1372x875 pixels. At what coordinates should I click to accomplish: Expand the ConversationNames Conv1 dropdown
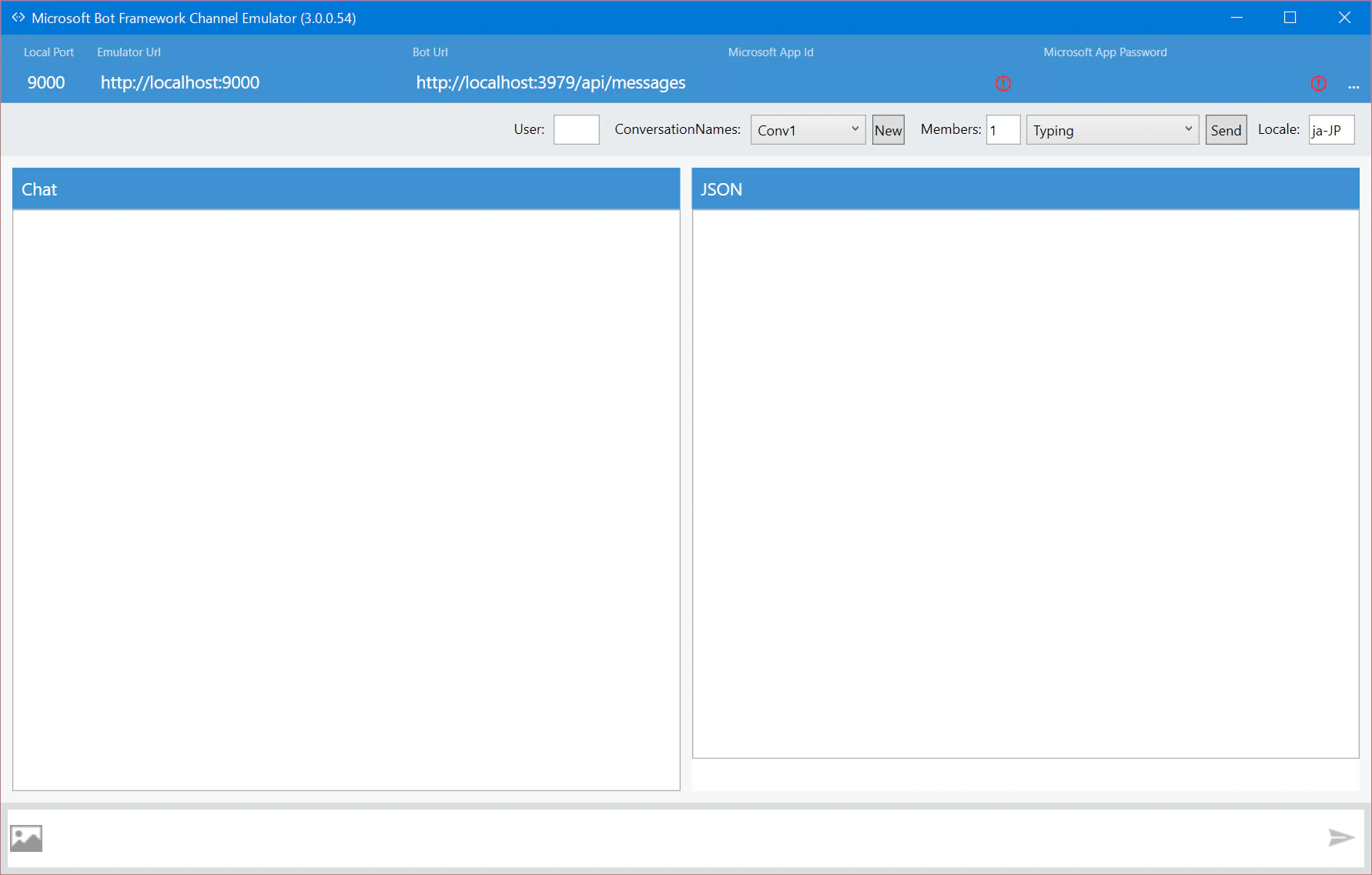[x=808, y=130]
